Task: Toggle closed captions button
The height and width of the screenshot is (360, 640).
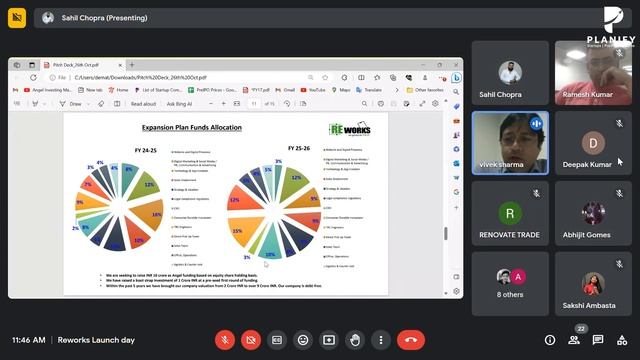Action: (x=277, y=340)
